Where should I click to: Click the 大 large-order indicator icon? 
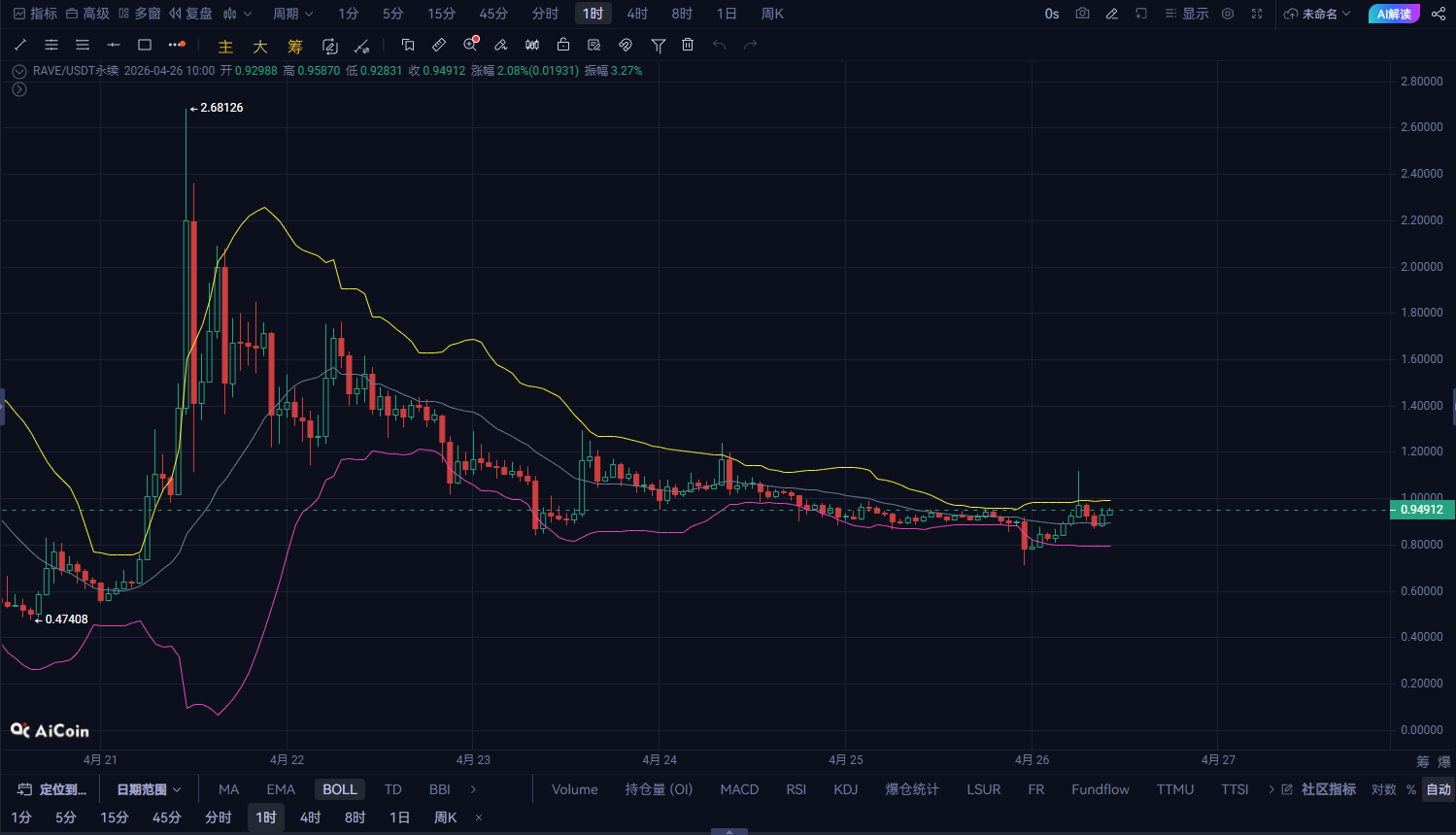coord(260,46)
